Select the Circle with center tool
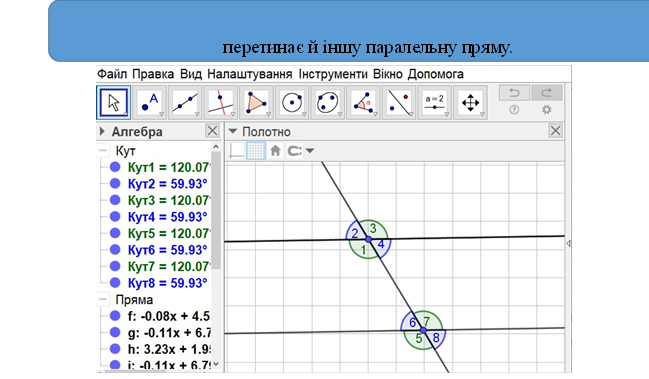The height and width of the screenshot is (379, 649). click(292, 103)
